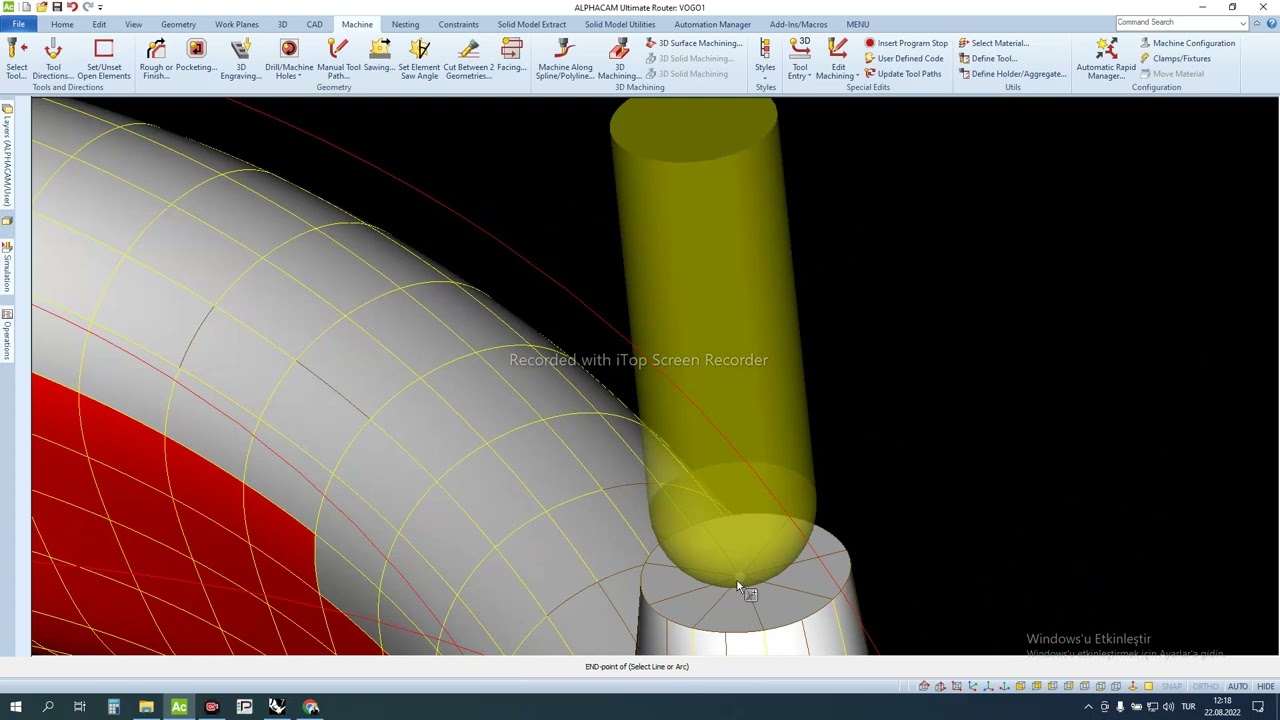The image size is (1280, 720).
Task: Open User Defined Code
Action: [x=904, y=58]
